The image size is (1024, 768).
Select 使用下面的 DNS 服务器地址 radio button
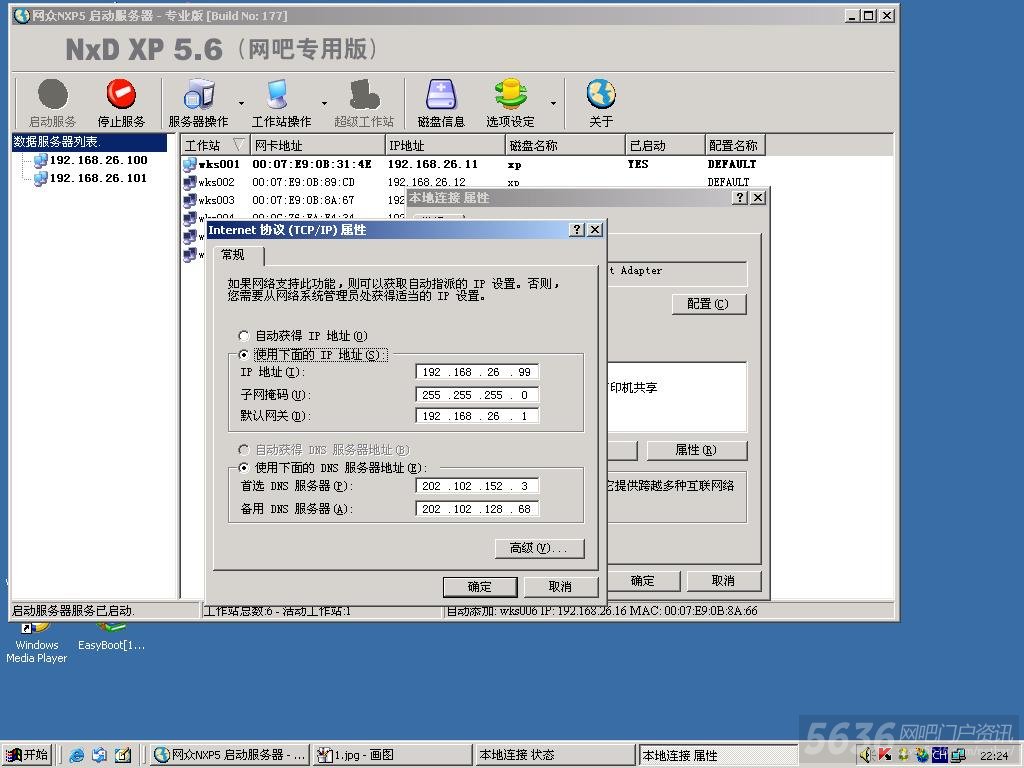(244, 468)
